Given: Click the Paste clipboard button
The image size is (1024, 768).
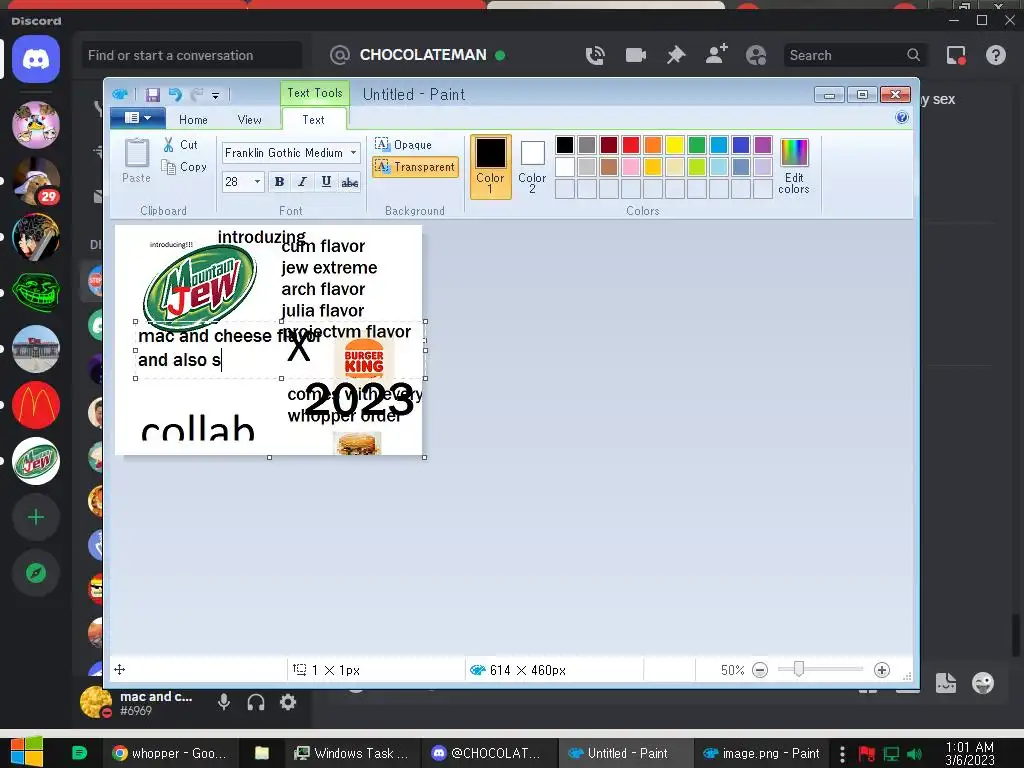Looking at the screenshot, I should 136,161.
